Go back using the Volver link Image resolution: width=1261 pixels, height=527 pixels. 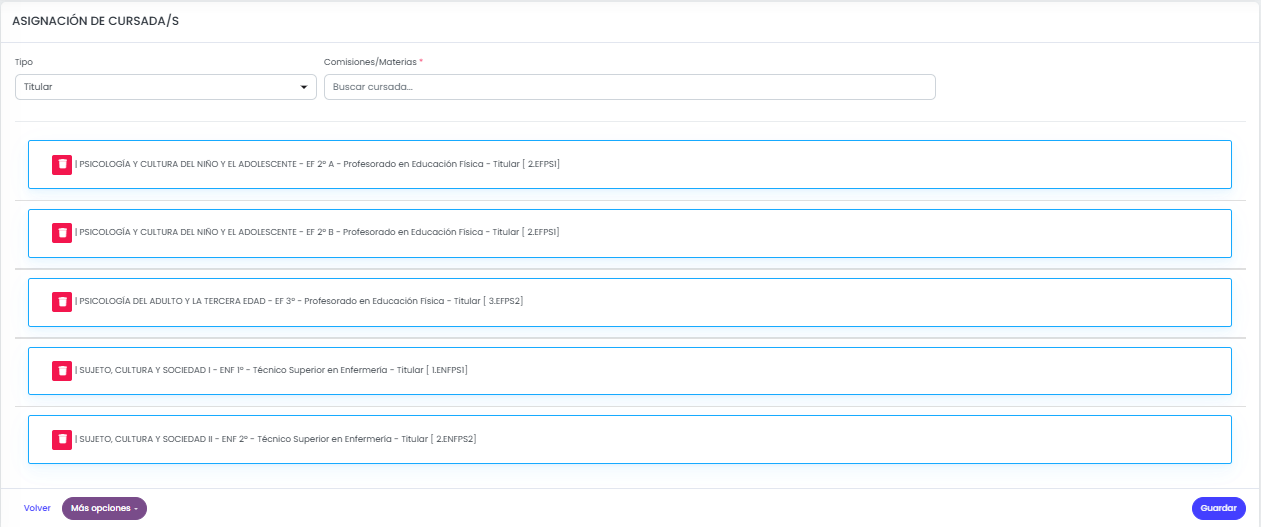coord(37,508)
